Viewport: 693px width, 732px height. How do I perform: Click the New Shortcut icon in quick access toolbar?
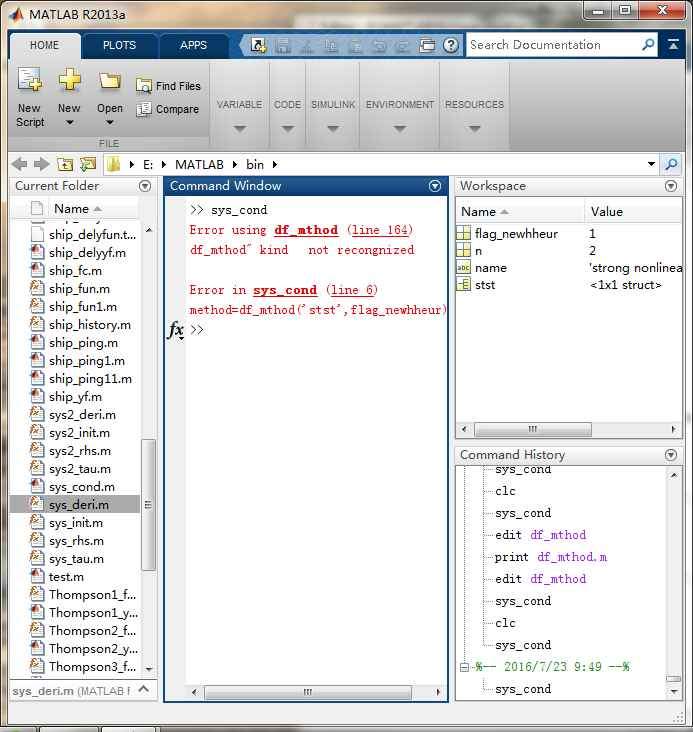coord(258,45)
